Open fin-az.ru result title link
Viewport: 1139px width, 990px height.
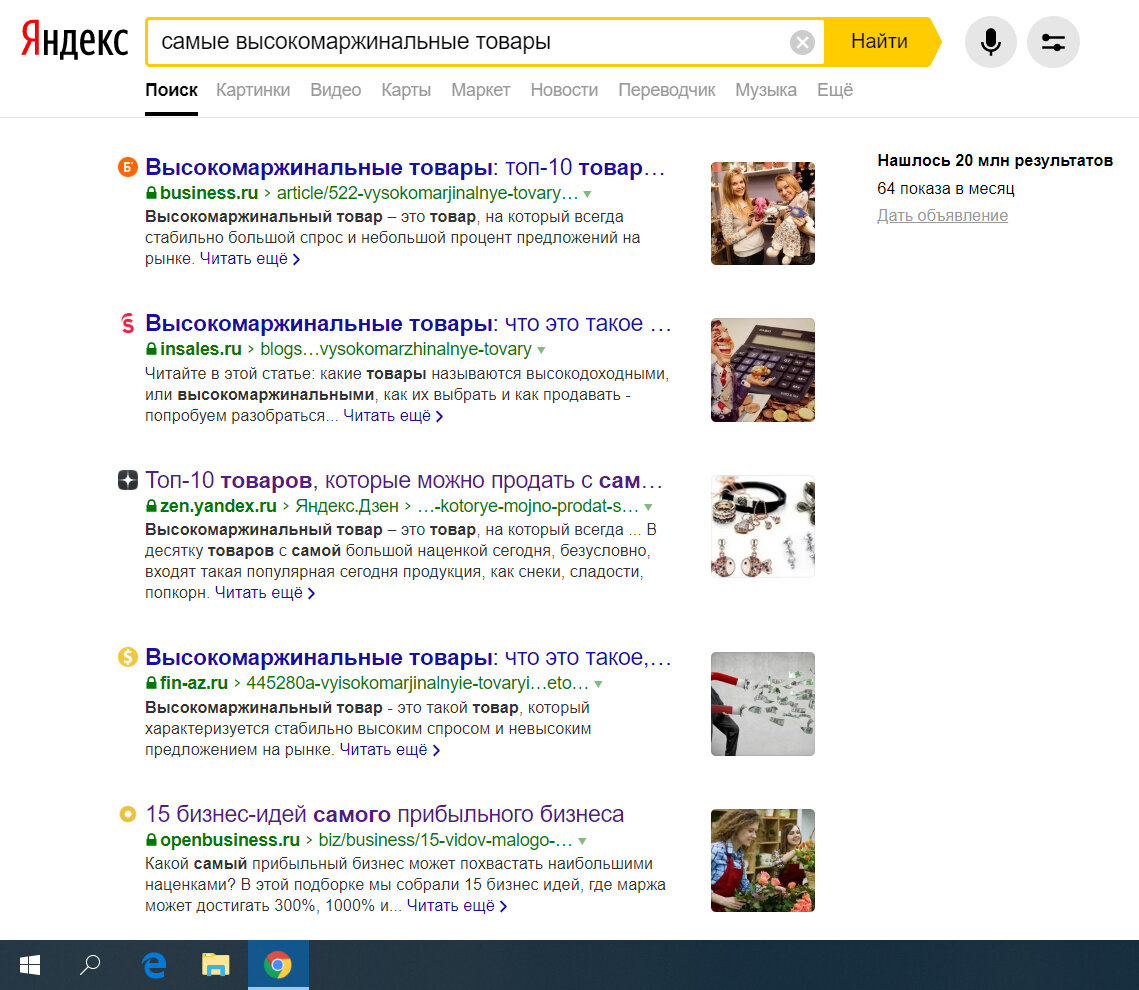[x=408, y=657]
